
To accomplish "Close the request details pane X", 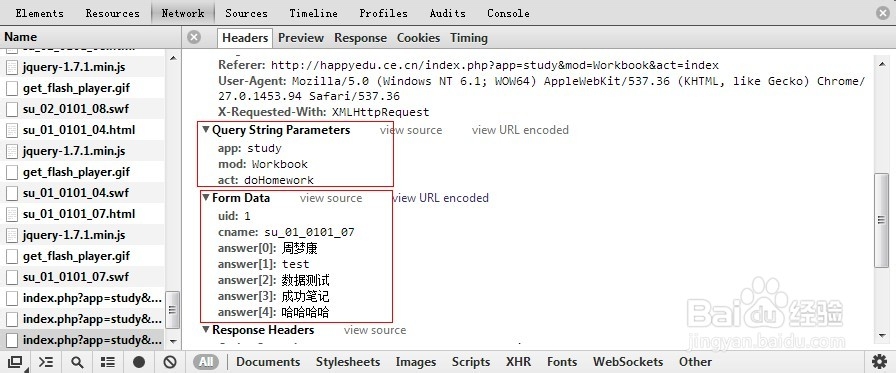I will point(194,37).
